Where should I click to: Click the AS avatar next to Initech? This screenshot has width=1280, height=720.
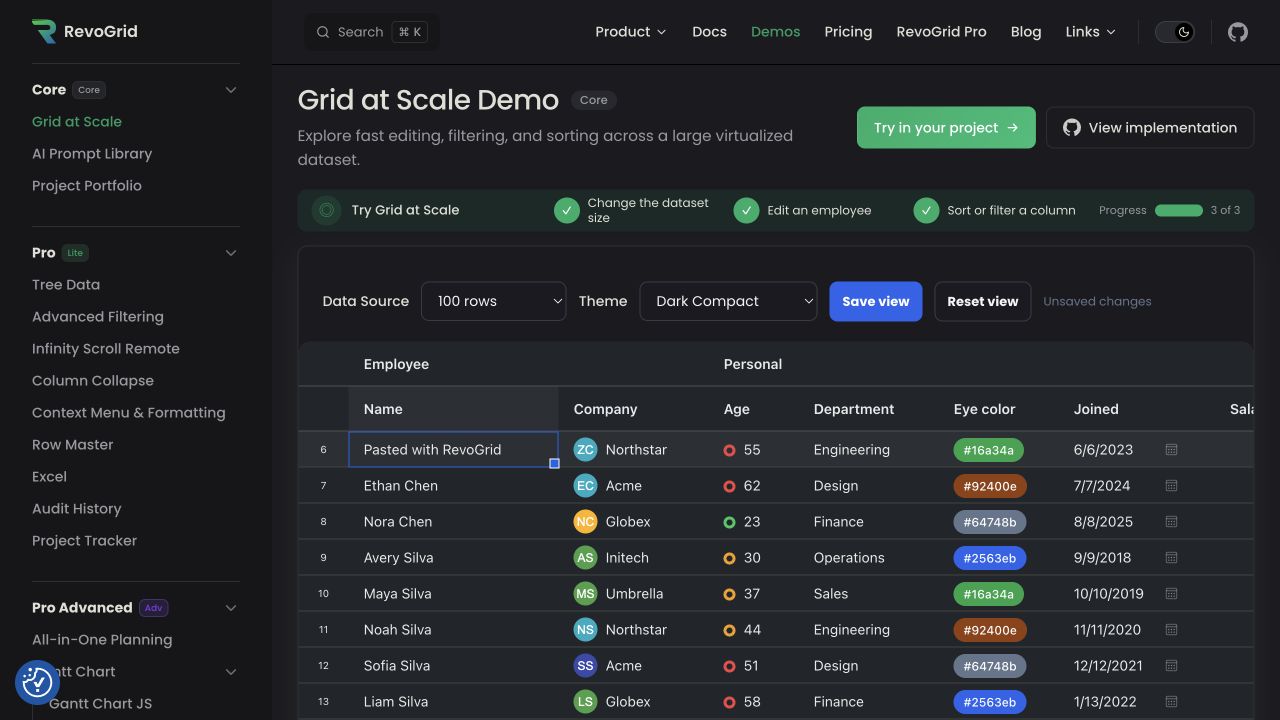(x=585, y=558)
